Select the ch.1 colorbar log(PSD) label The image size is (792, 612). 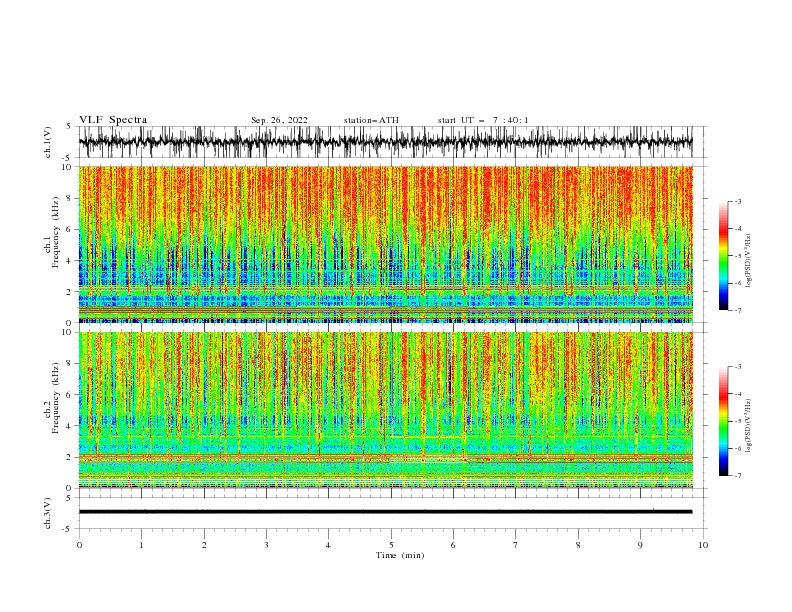coord(749,261)
